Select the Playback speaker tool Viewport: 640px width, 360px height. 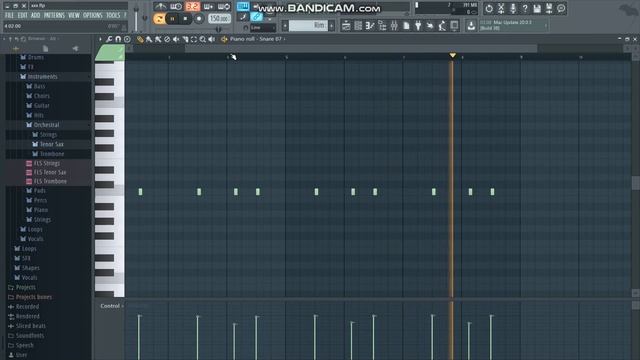coord(212,39)
